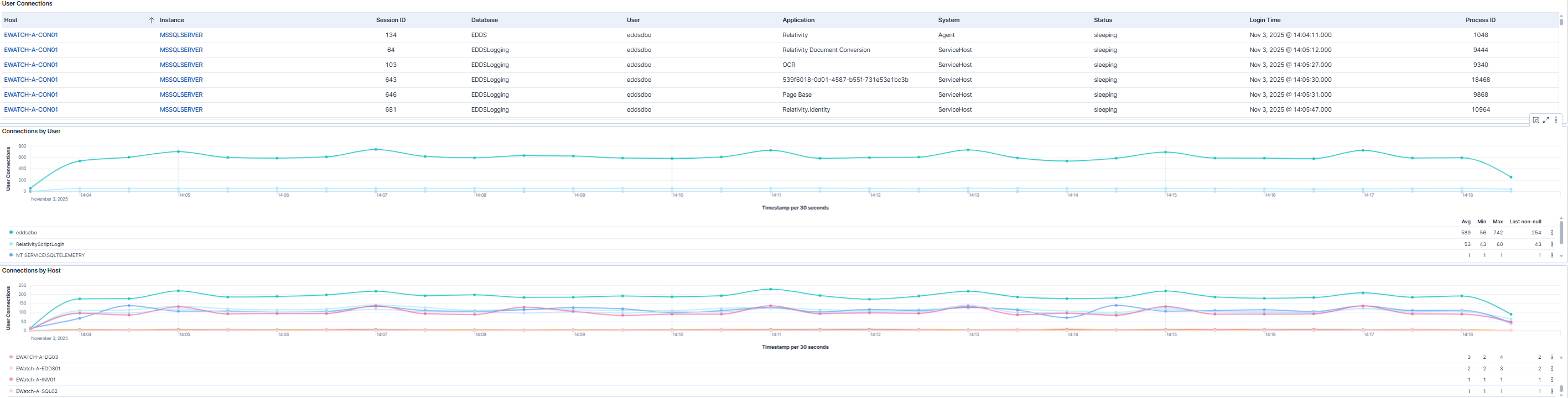This screenshot has width=1568, height=398.
Task: Maximize the Connections by User panel
Action: [1545, 120]
